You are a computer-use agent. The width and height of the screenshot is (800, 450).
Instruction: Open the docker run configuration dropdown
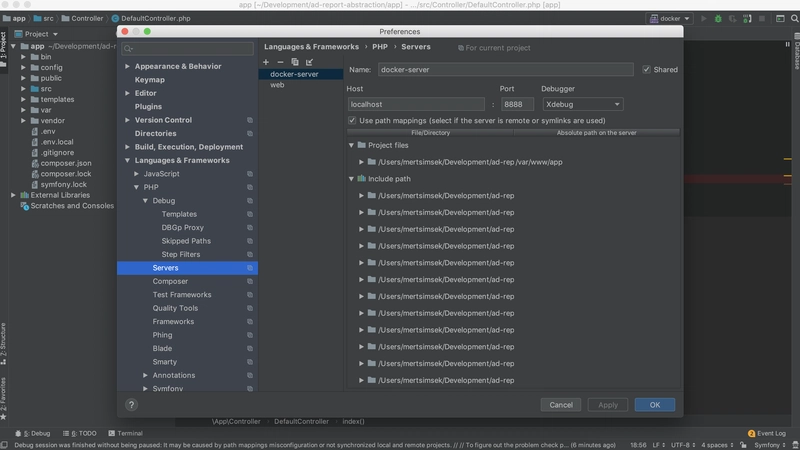click(669, 18)
